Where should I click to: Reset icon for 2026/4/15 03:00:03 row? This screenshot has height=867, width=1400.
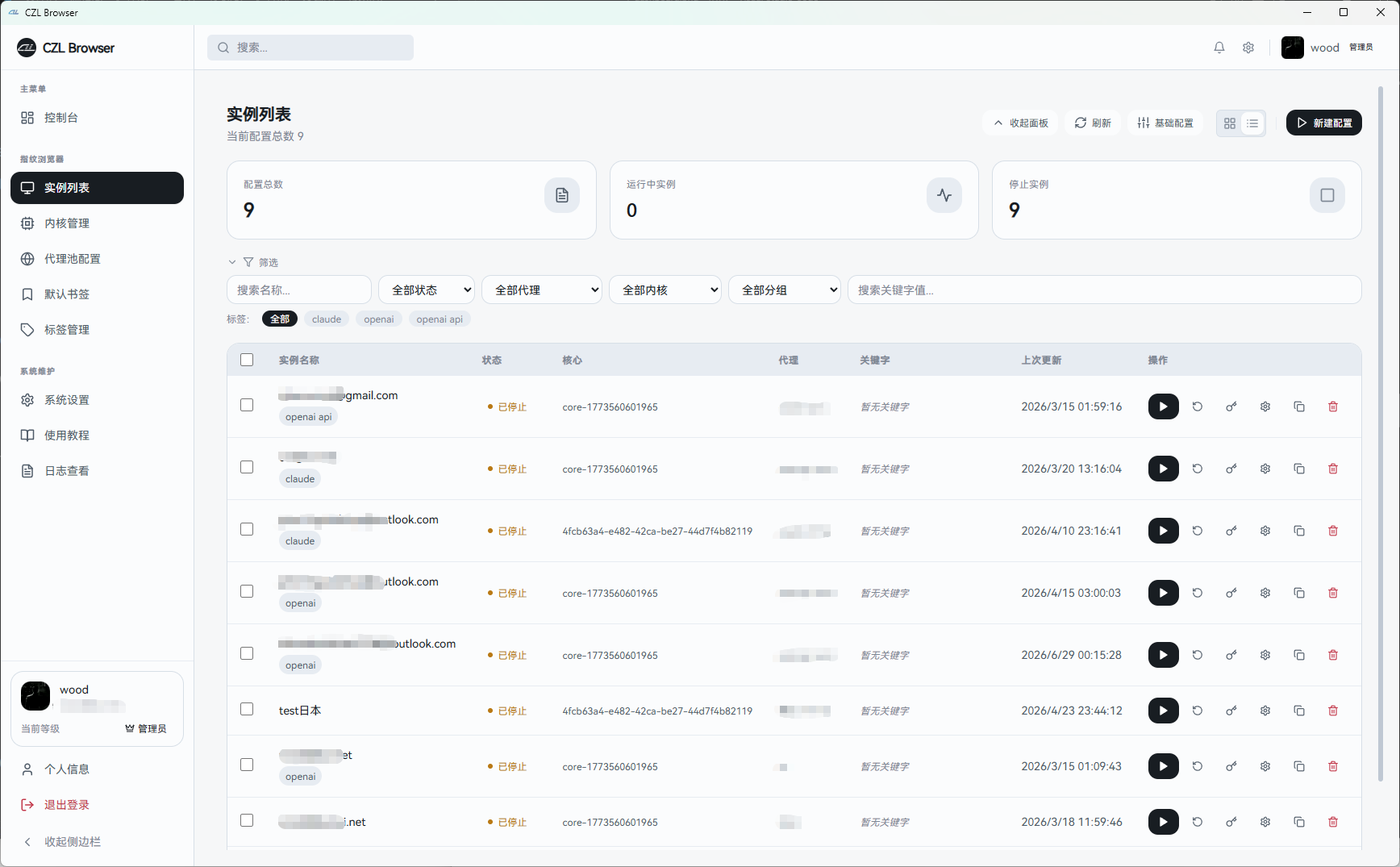coord(1198,593)
